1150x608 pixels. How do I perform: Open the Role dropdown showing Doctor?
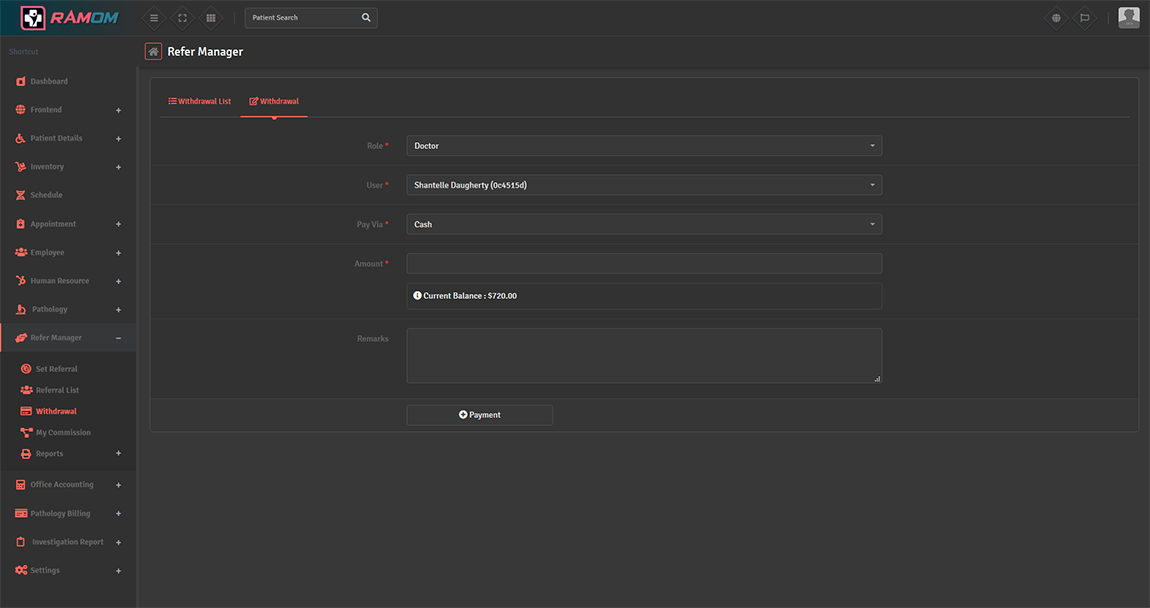tap(643, 146)
